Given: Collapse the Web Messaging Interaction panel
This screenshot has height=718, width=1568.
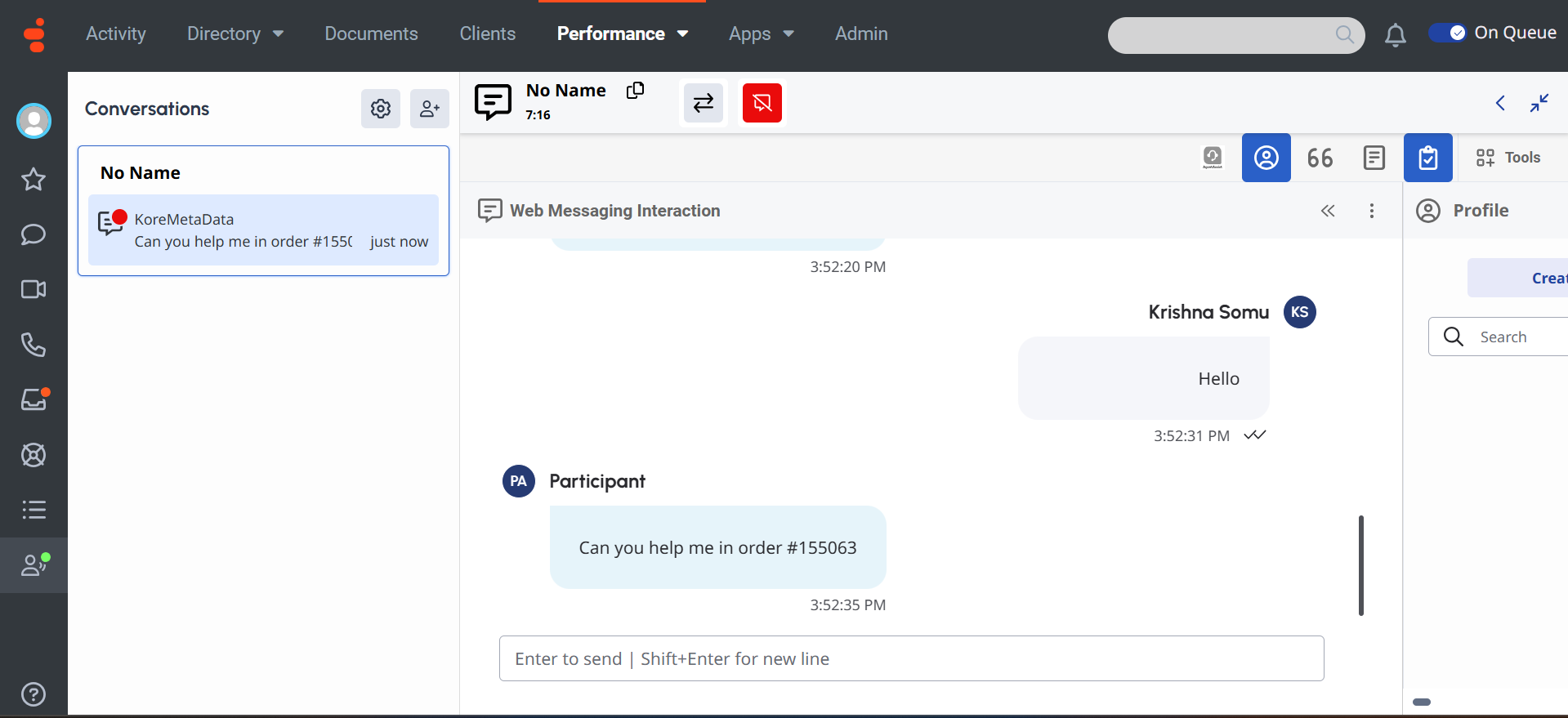Looking at the screenshot, I should [1328, 211].
